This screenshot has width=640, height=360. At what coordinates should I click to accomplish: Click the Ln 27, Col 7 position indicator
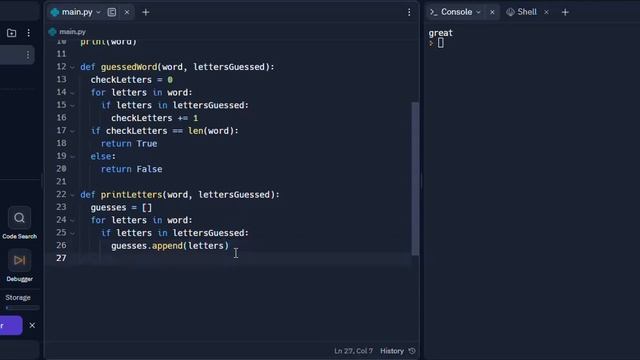tap(353, 351)
